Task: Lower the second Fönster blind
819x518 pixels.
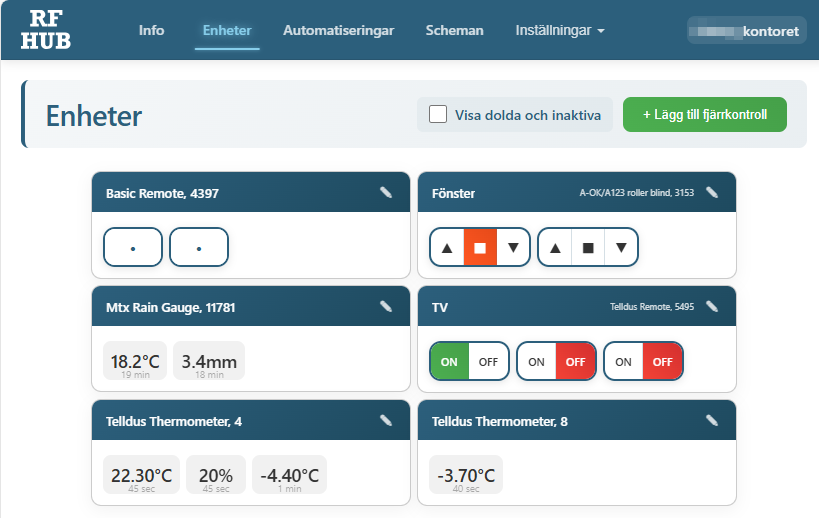Action: click(621, 248)
